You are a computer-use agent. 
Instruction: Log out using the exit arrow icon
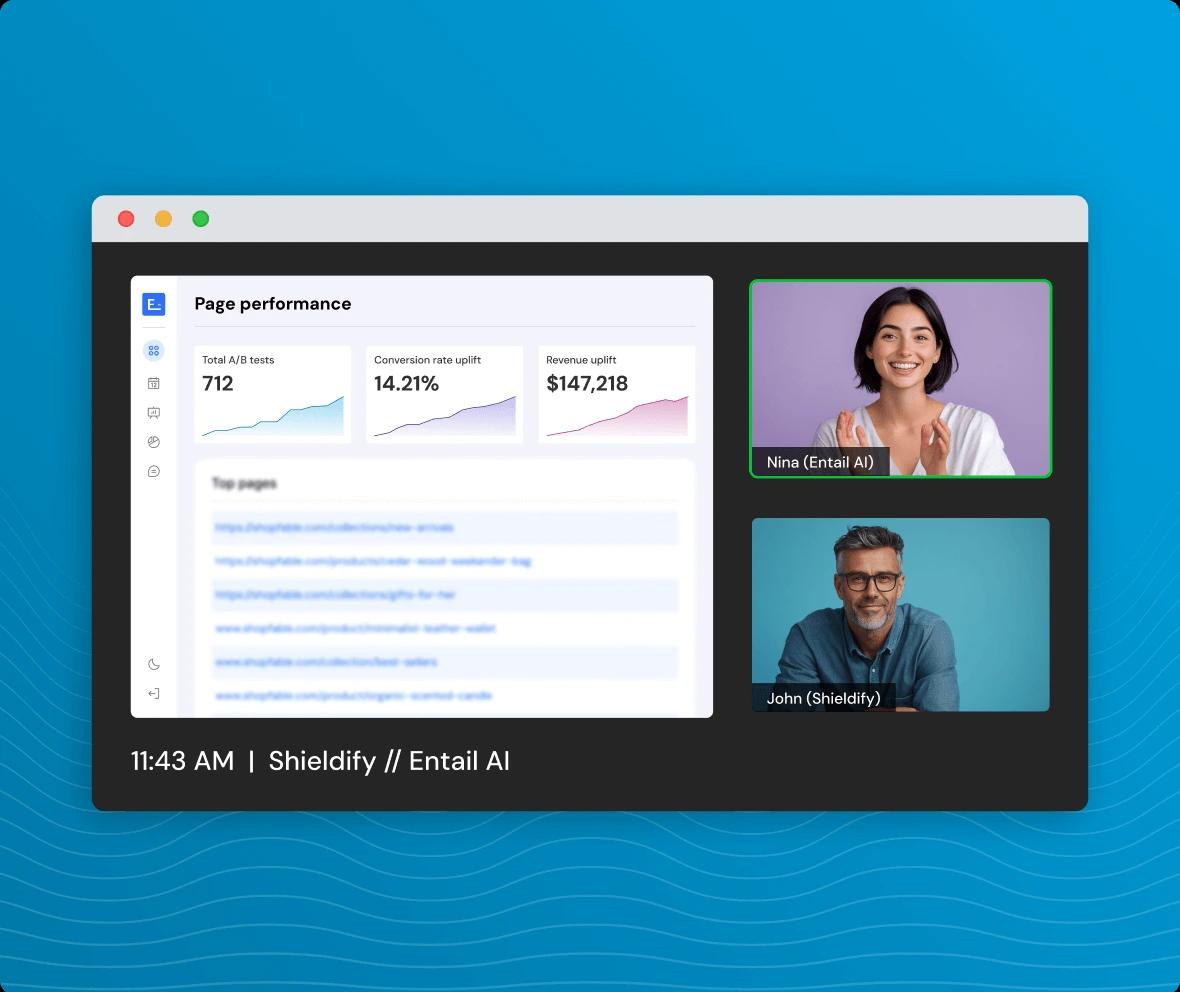tap(153, 693)
